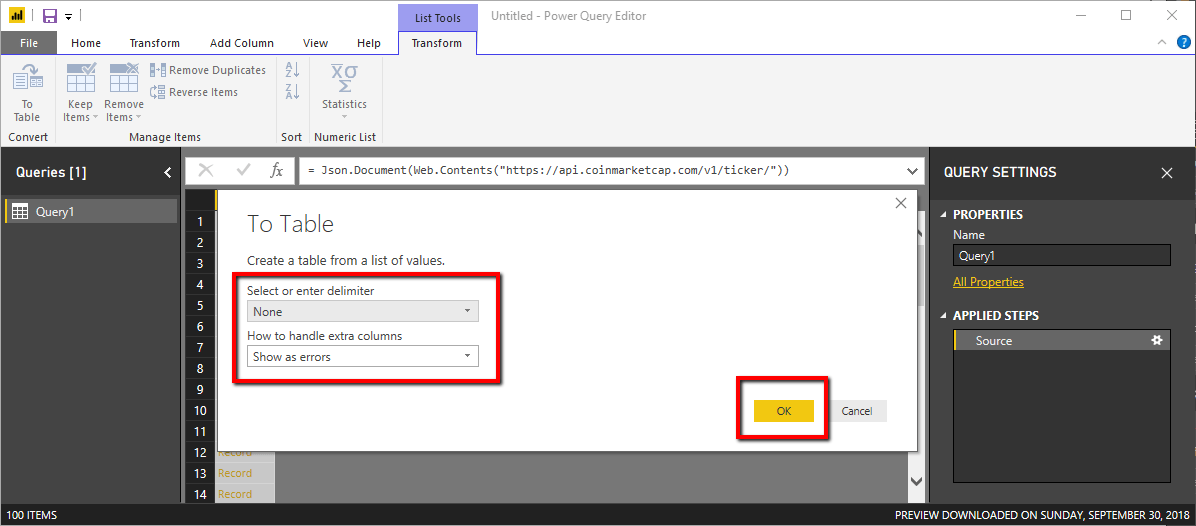
Task: Open the delimiter dropdown showing None
Action: point(363,311)
